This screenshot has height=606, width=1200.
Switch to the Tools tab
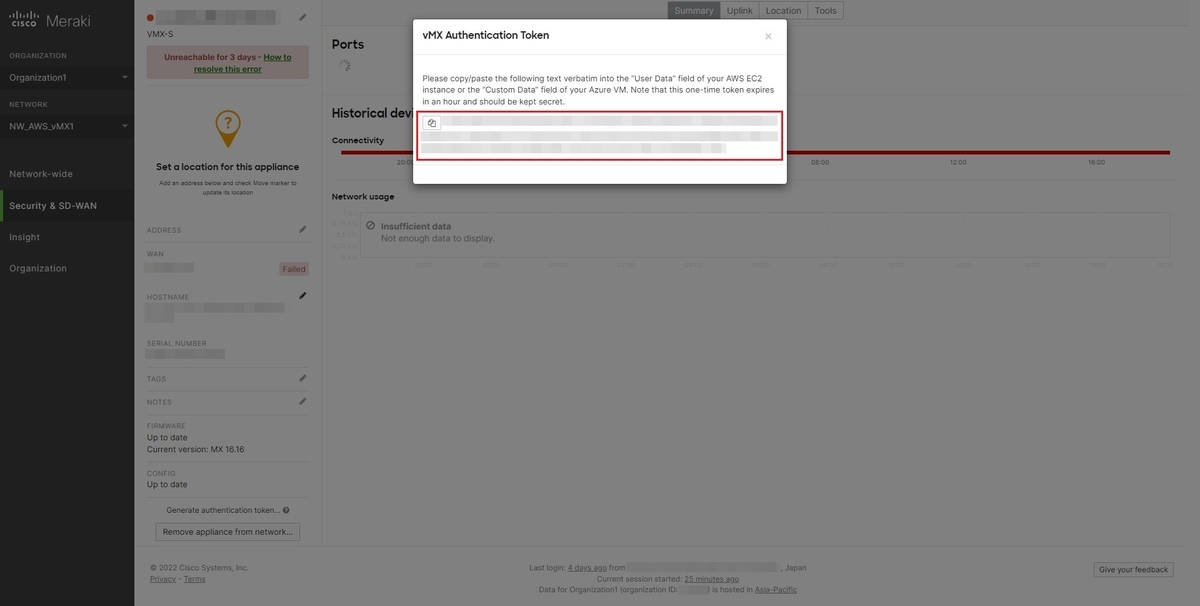point(825,10)
